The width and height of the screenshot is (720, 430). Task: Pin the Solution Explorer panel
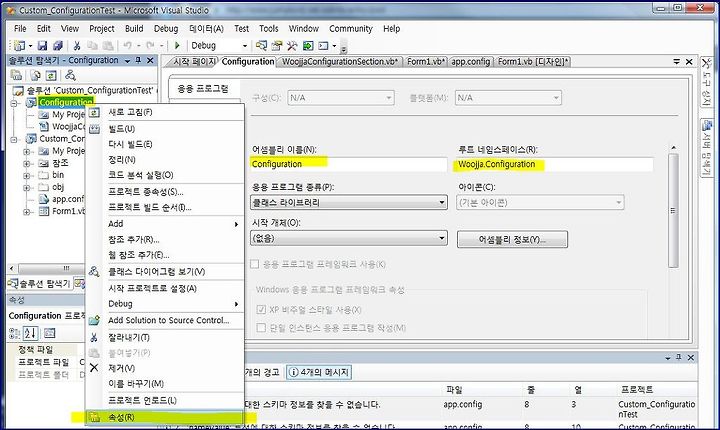coord(138,60)
